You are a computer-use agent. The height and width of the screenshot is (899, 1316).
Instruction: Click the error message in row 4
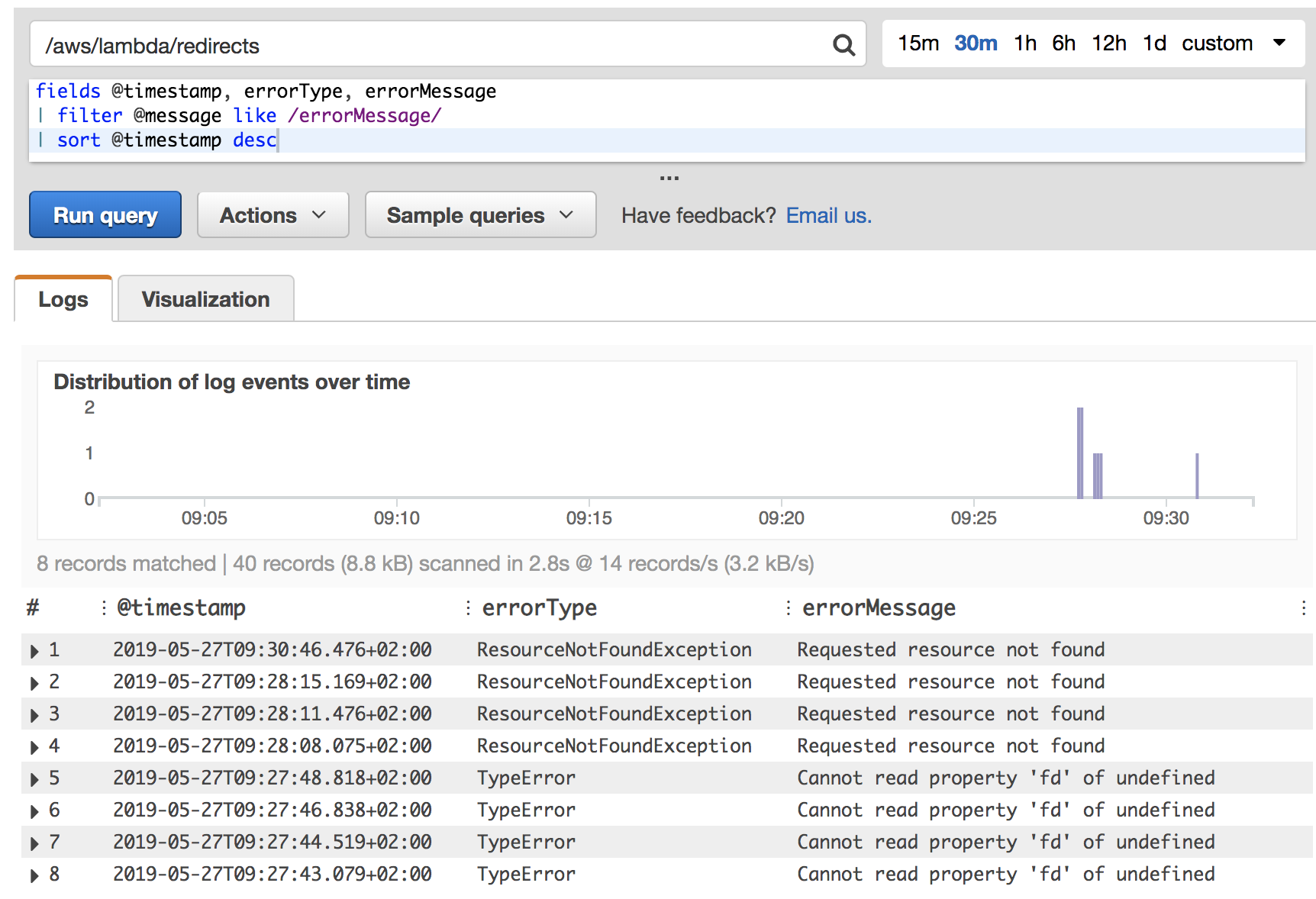point(951,746)
